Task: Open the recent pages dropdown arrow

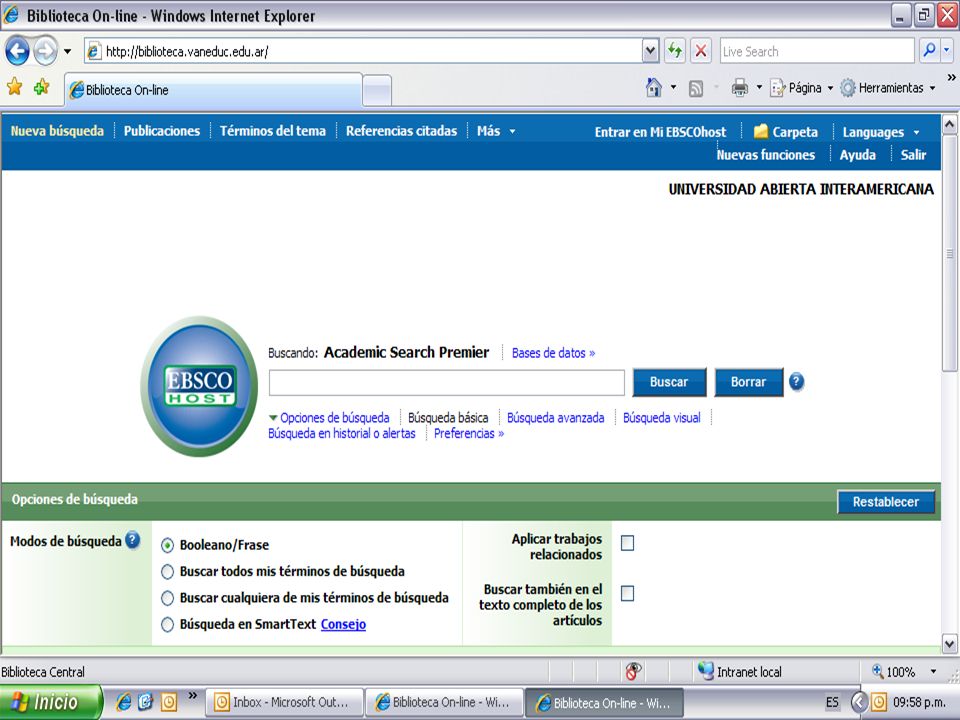Action: click(x=67, y=51)
